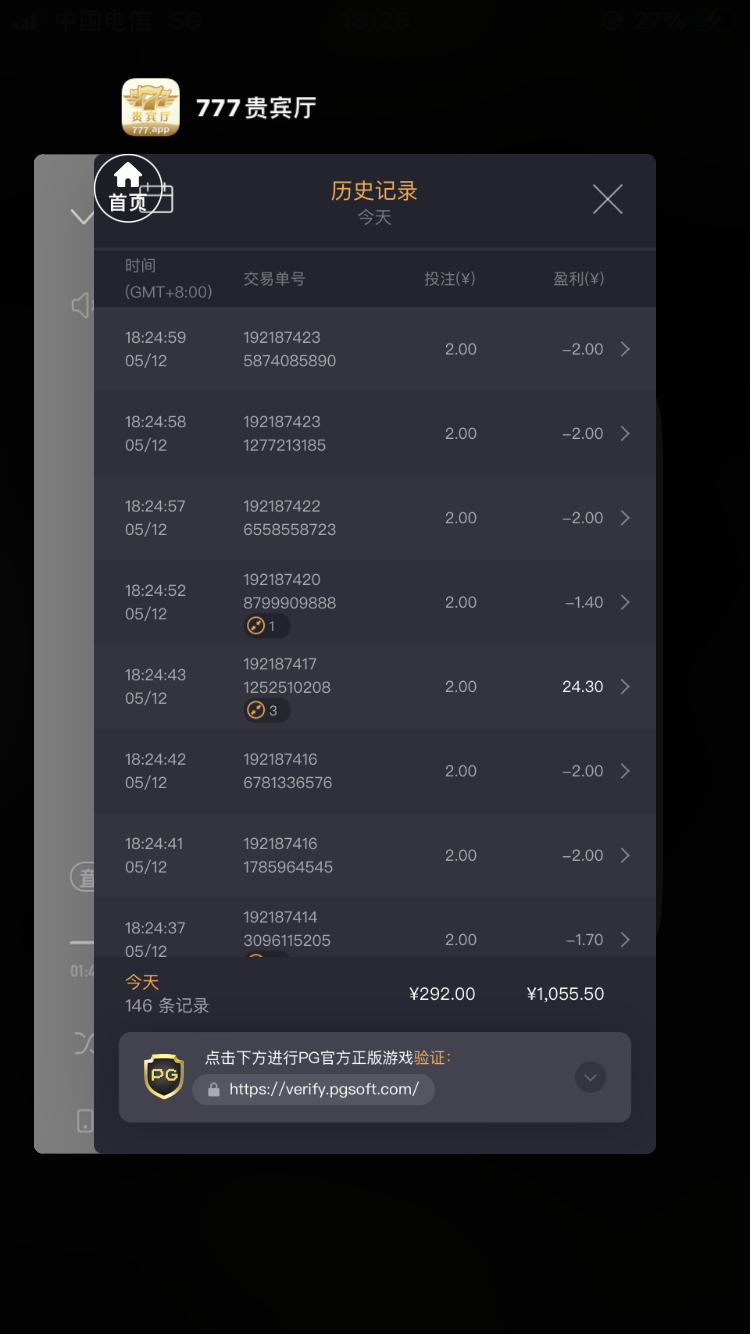The image size is (750, 1334).
Task: Tap the PG shield logo
Action: coord(165,1077)
